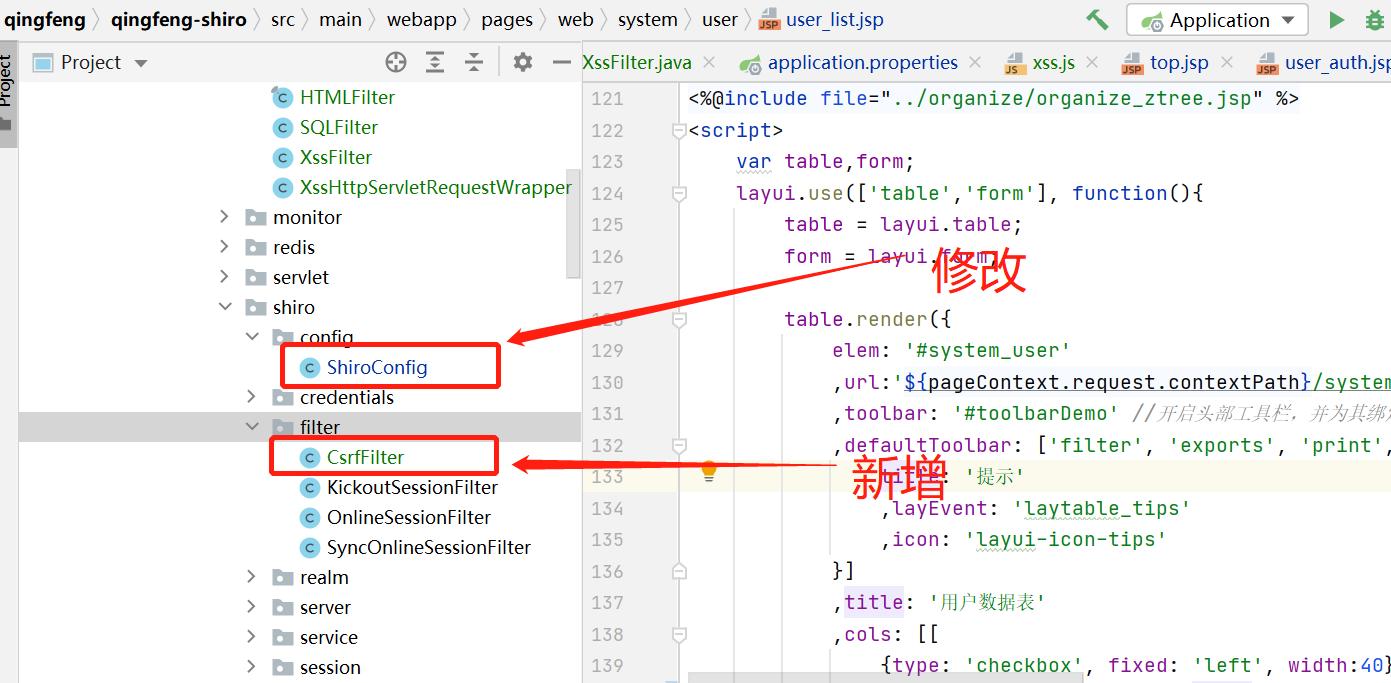This screenshot has width=1391, height=683.
Task: Run the application with the green play icon
Action: pos(1338,18)
